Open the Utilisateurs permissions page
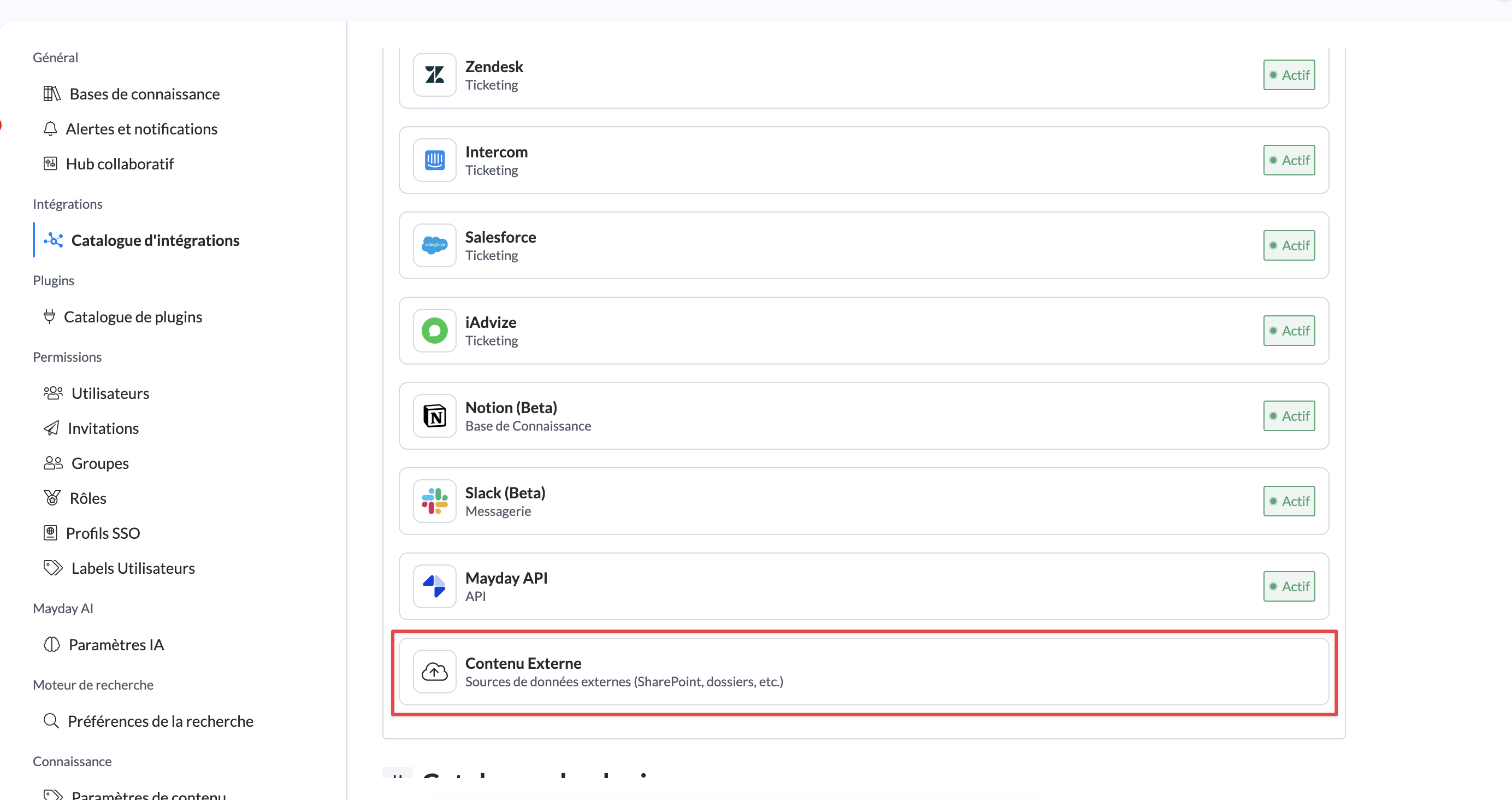Viewport: 1512px width, 800px height. point(110,393)
